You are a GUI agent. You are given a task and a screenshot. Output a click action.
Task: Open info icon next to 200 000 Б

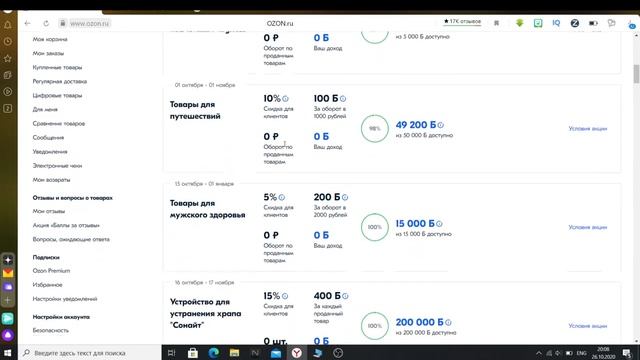448,322
